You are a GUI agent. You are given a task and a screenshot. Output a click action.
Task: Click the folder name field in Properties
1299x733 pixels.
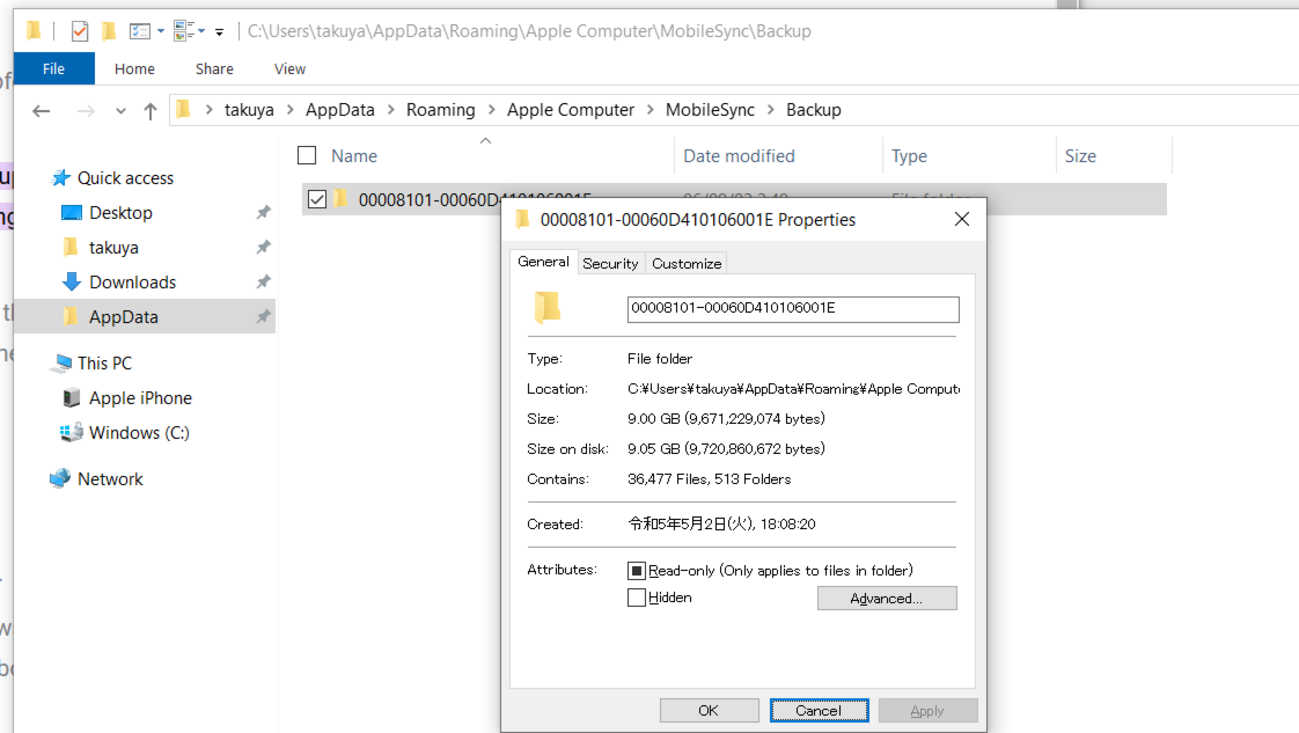click(793, 309)
